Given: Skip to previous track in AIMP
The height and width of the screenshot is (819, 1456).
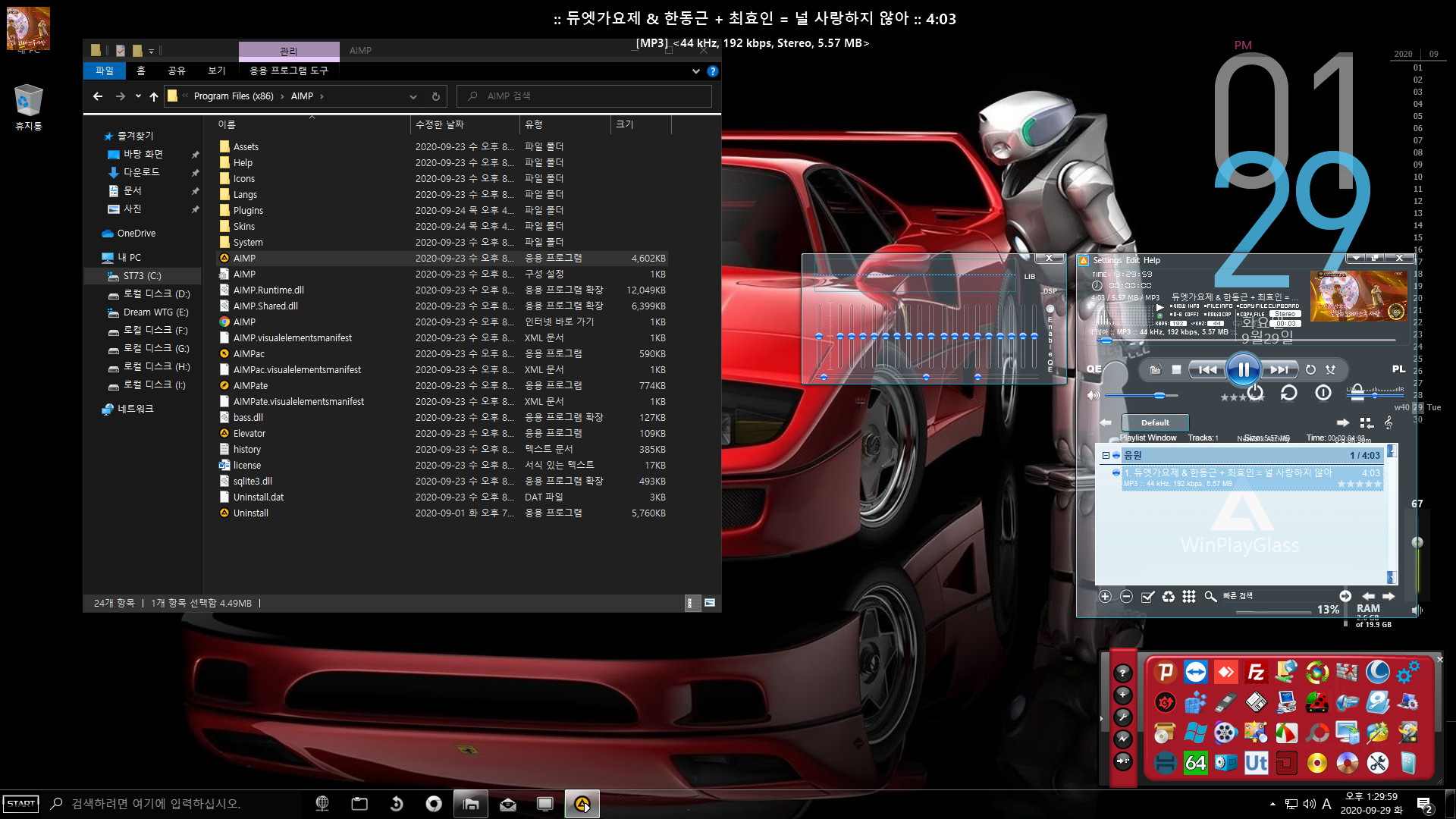Looking at the screenshot, I should pos(1208,369).
